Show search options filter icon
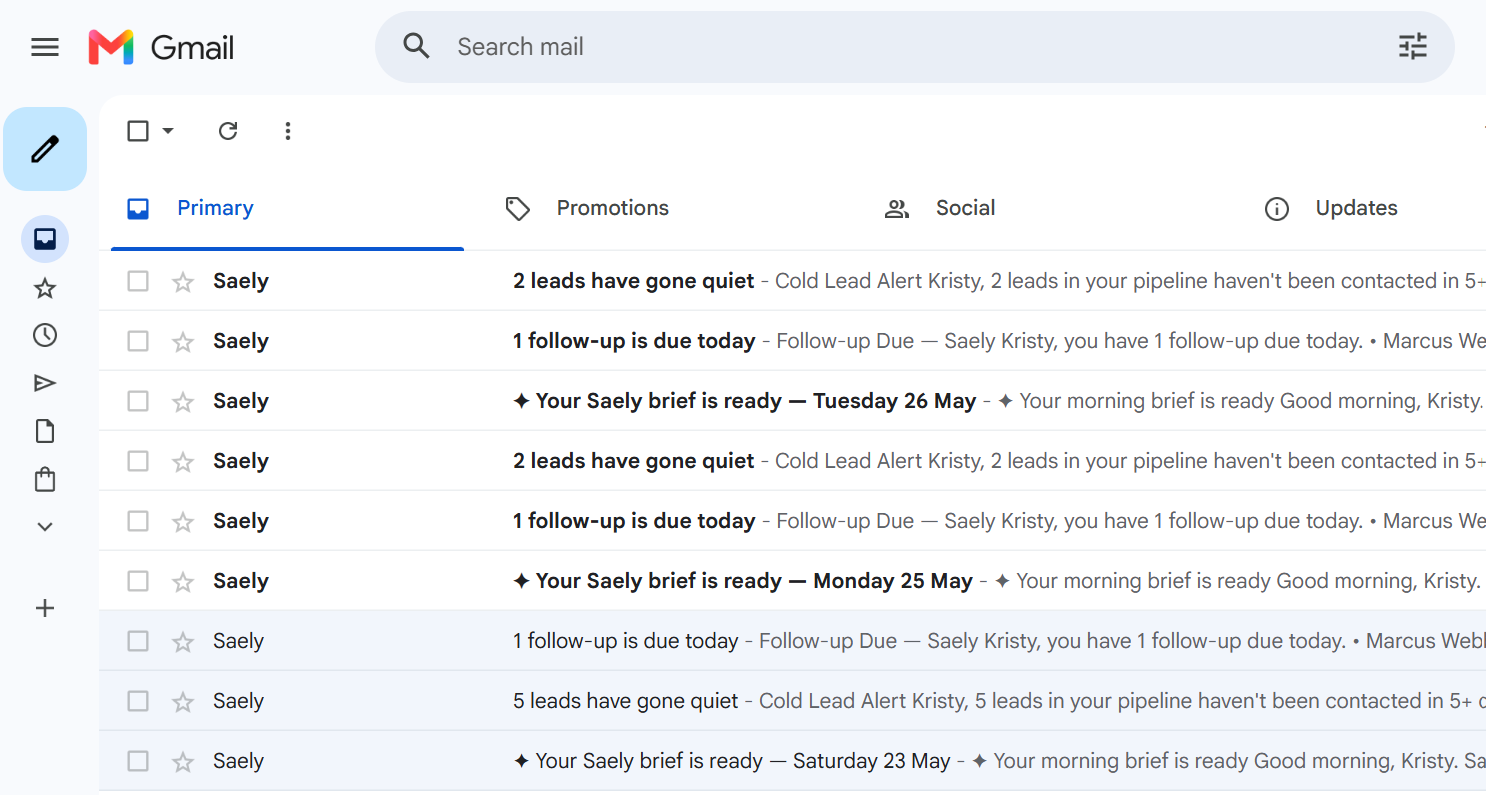Viewport: 1486px width, 795px height. click(x=1412, y=46)
